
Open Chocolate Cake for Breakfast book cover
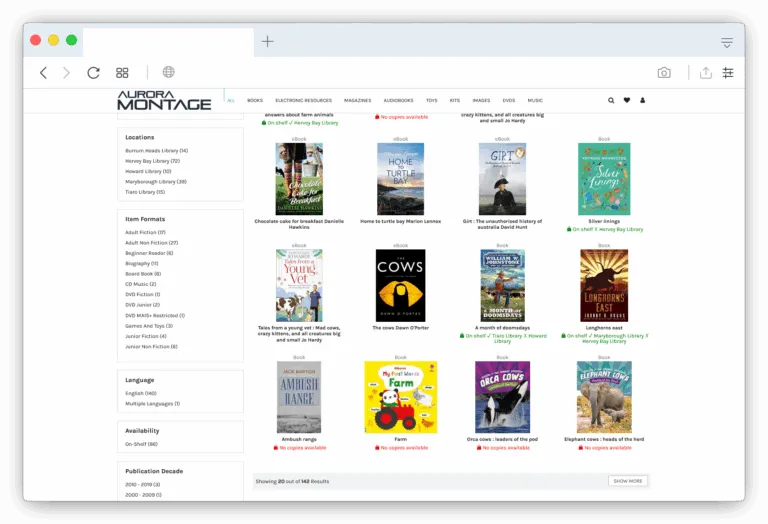[299, 179]
